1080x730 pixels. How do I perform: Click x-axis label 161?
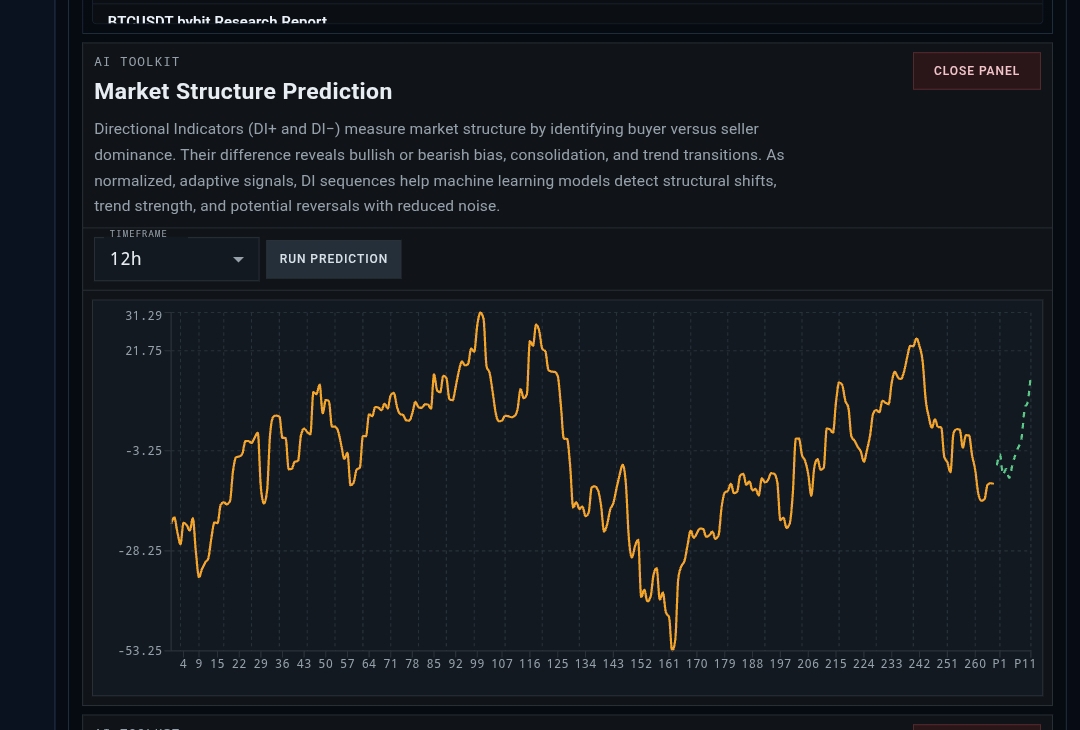[x=669, y=664]
